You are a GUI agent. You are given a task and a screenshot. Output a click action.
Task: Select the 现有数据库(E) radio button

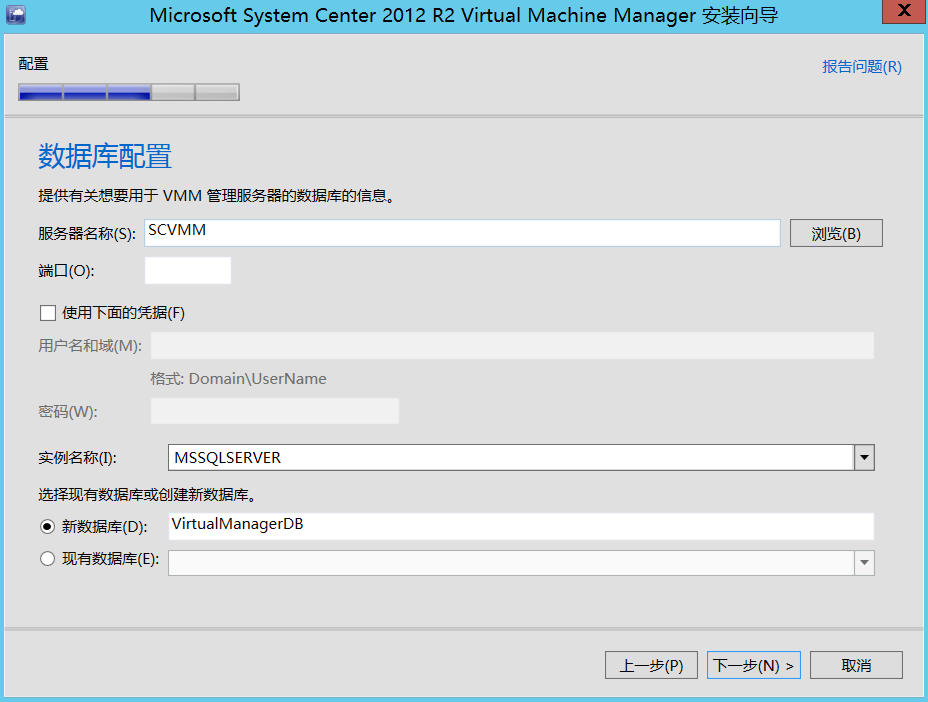[x=47, y=558]
